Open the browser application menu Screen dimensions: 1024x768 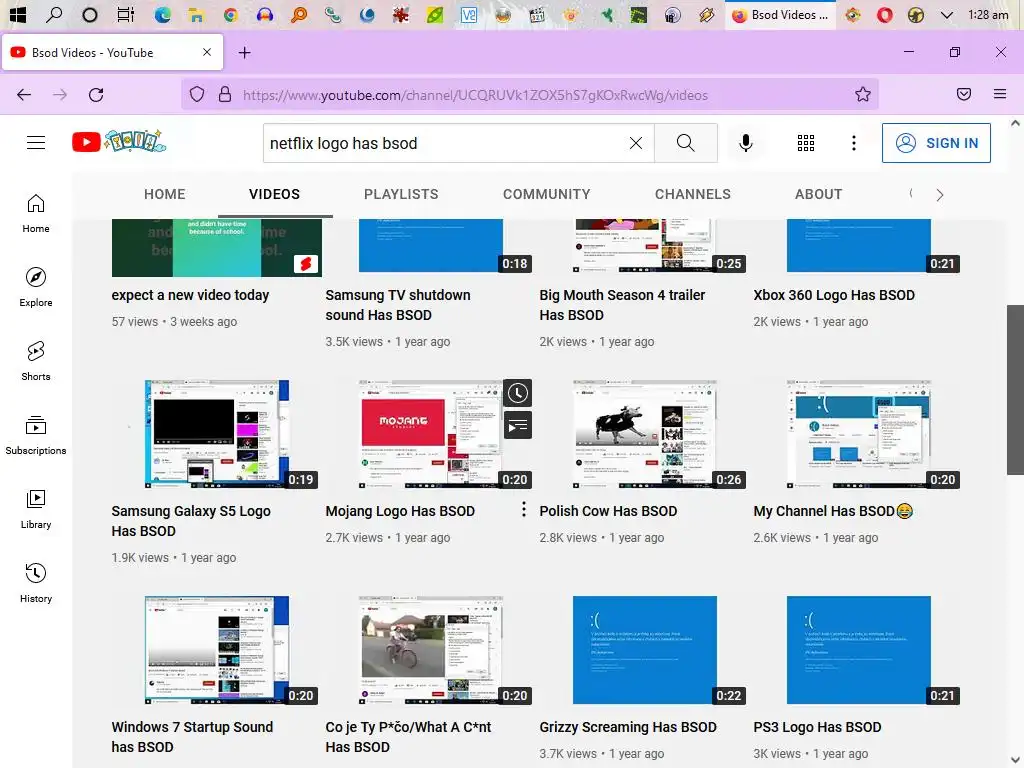[x=999, y=95]
